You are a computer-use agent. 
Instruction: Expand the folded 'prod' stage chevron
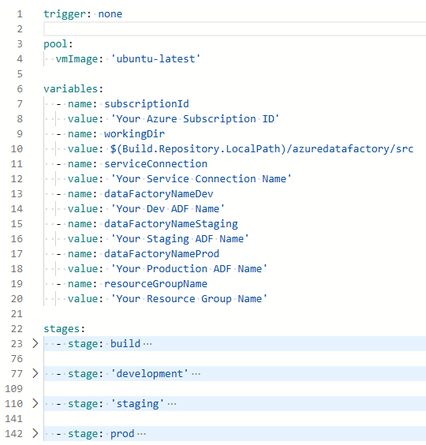coord(35,433)
